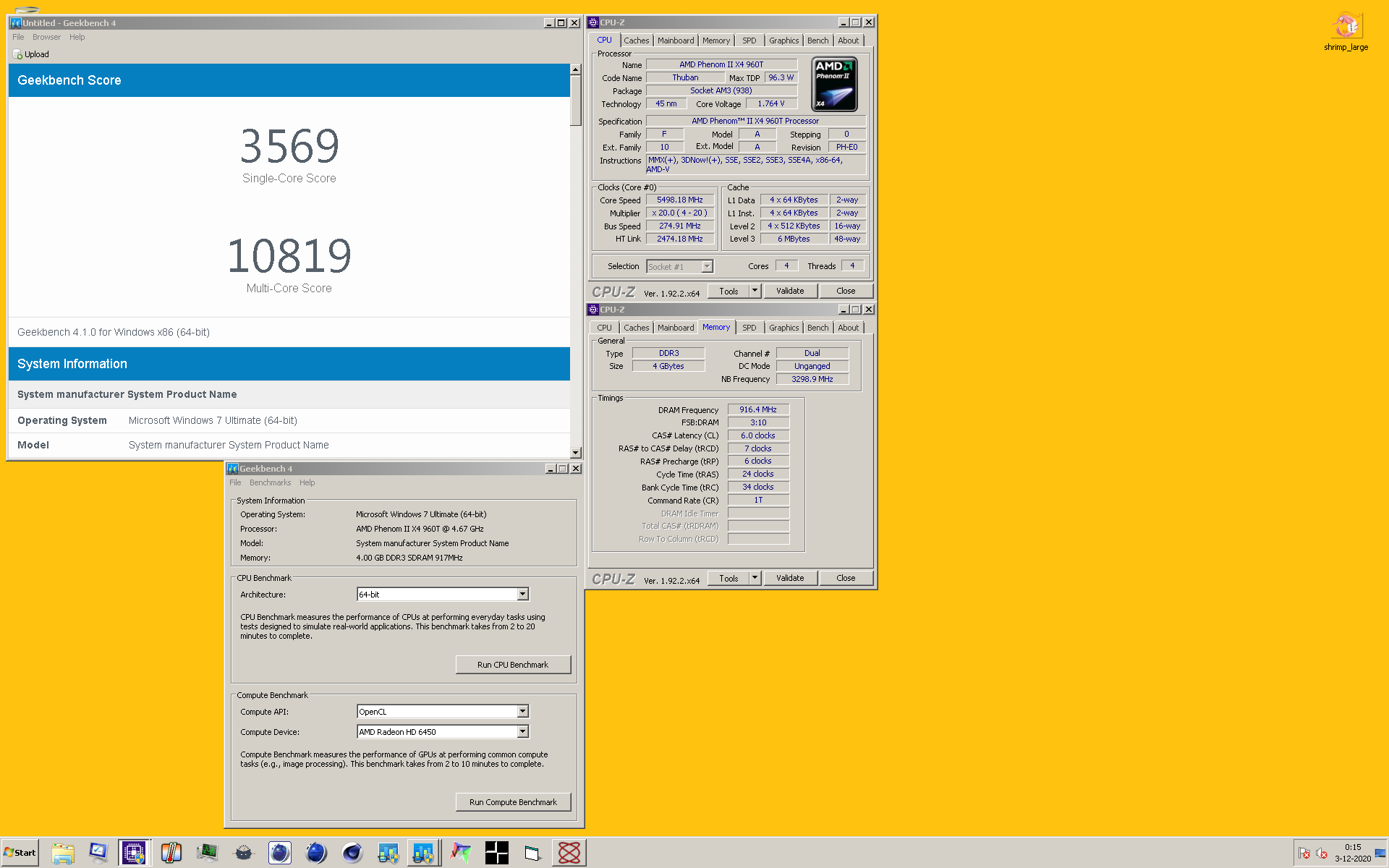This screenshot has width=1389, height=868.
Task: Click the Geekbench results scrollbar thumb
Action: [x=576, y=101]
